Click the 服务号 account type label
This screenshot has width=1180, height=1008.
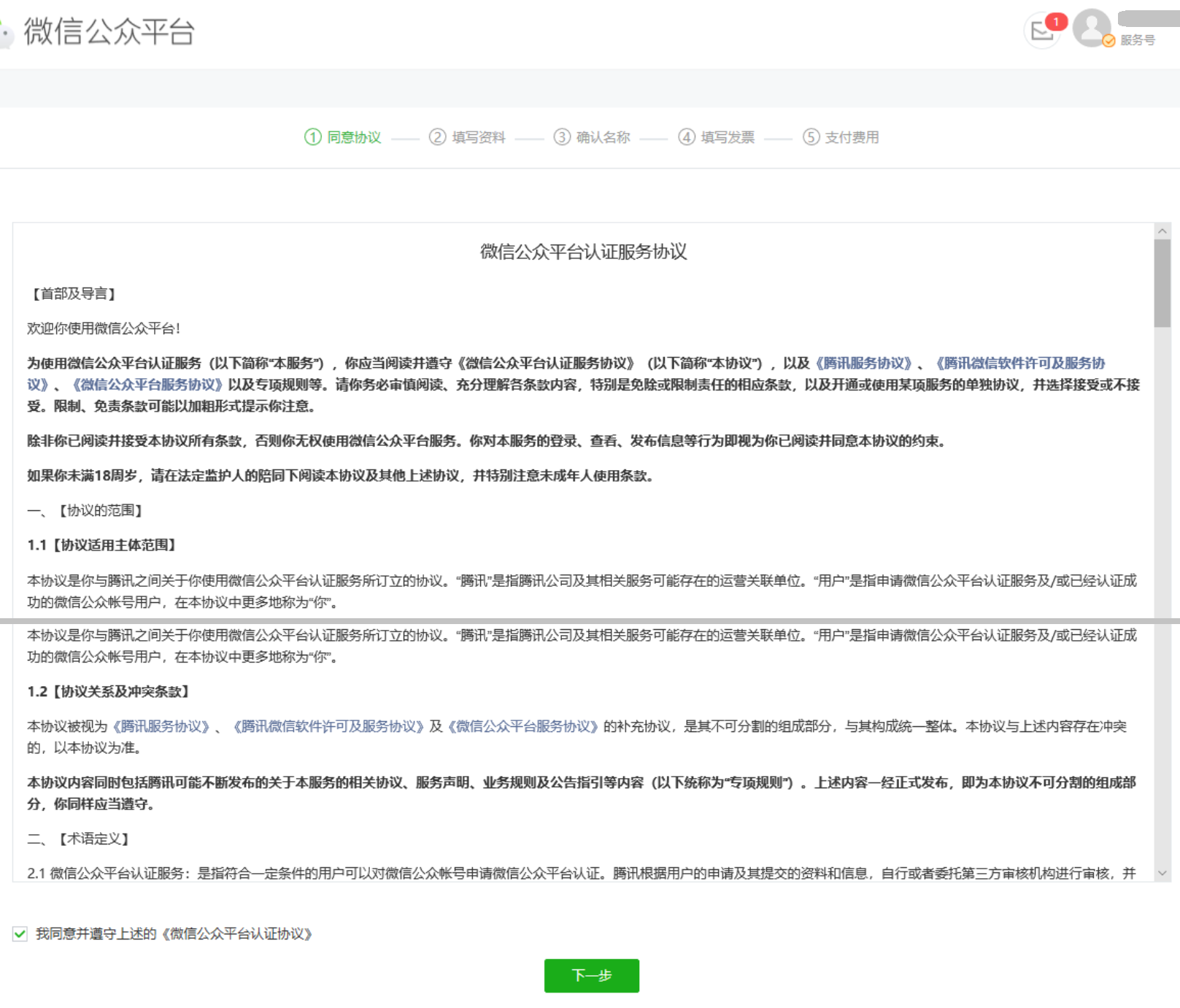pos(1138,40)
